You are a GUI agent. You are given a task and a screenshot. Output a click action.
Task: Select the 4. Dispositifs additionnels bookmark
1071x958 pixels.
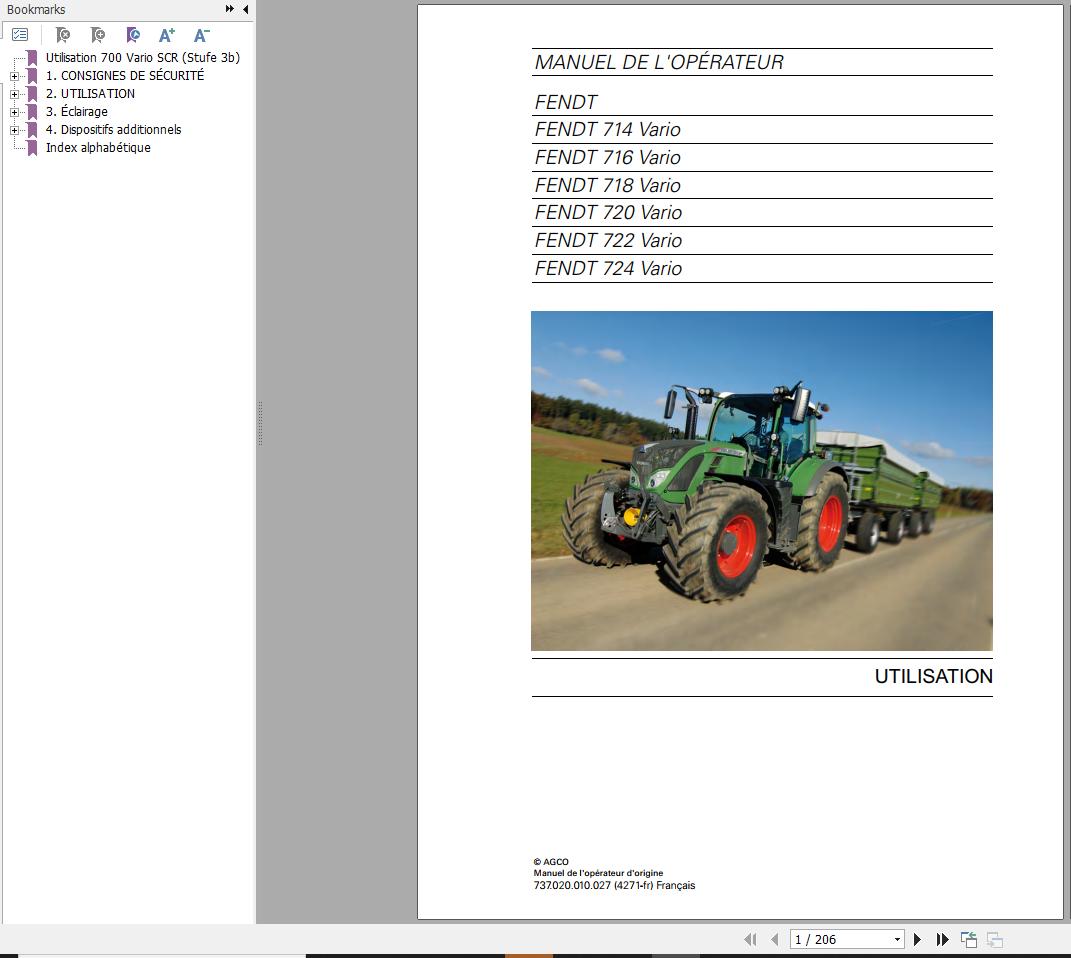(113, 130)
